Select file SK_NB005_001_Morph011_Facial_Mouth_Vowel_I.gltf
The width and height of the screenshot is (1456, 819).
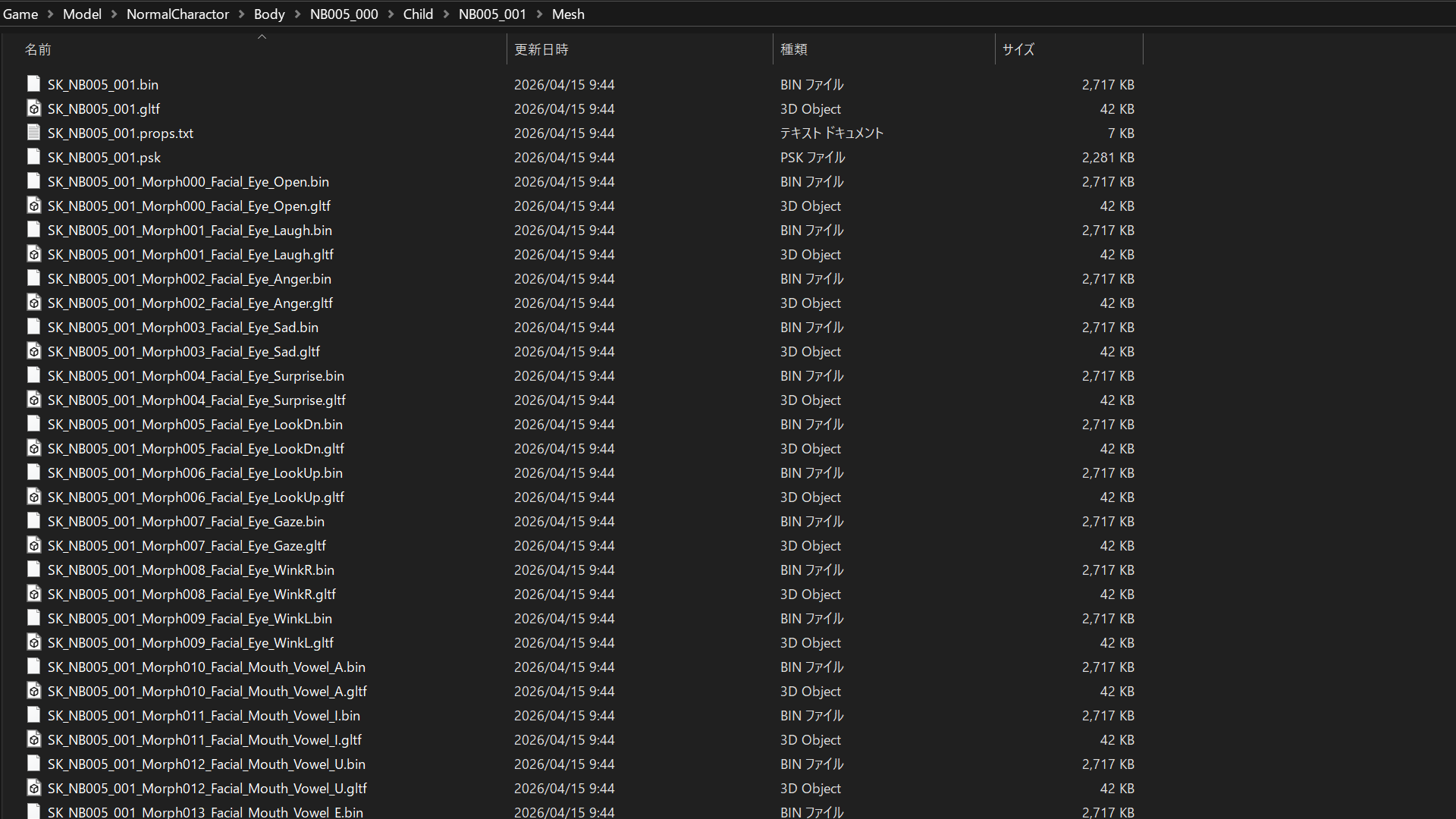coord(205,740)
